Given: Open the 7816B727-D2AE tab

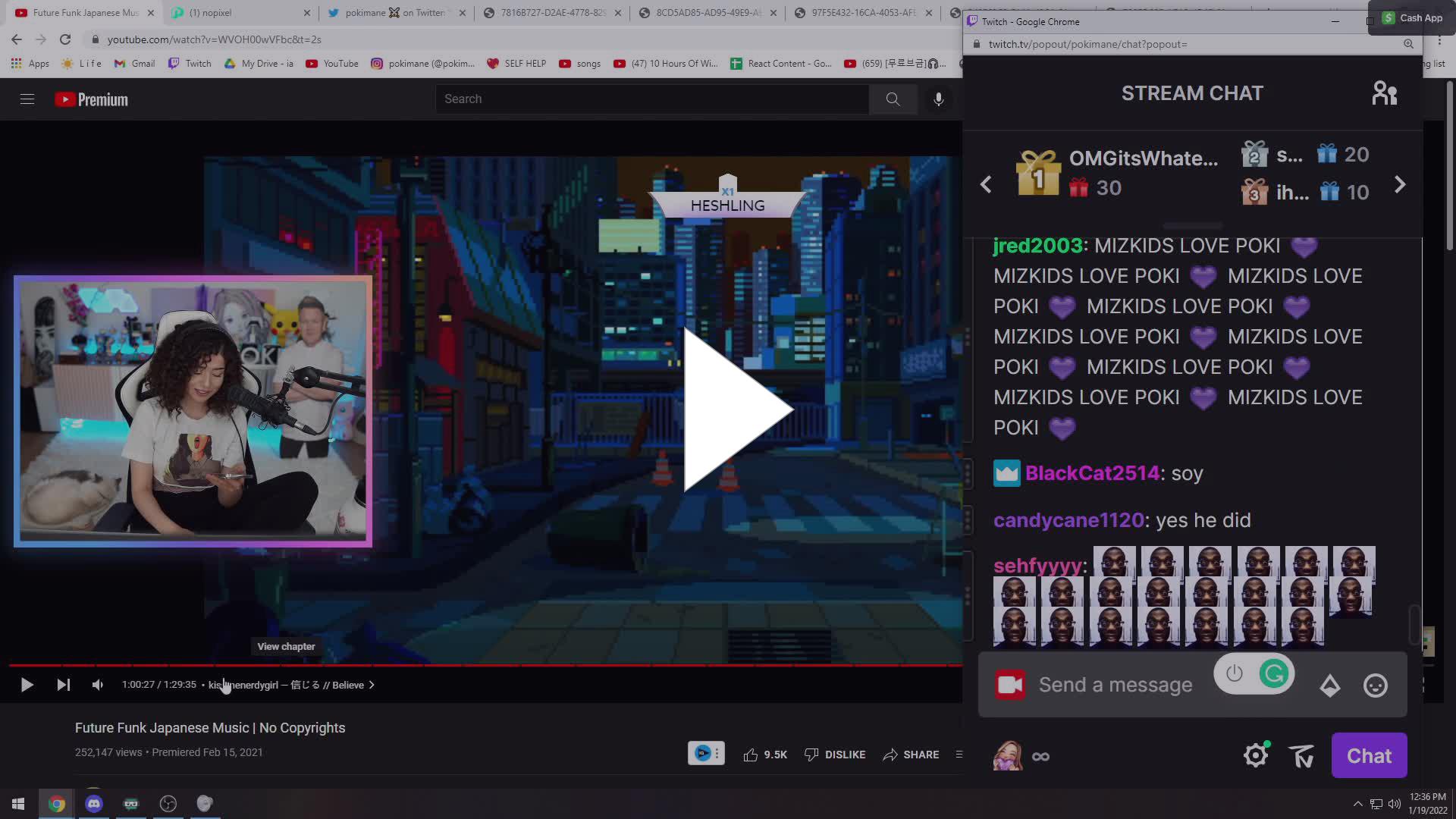Looking at the screenshot, I should pos(552,13).
